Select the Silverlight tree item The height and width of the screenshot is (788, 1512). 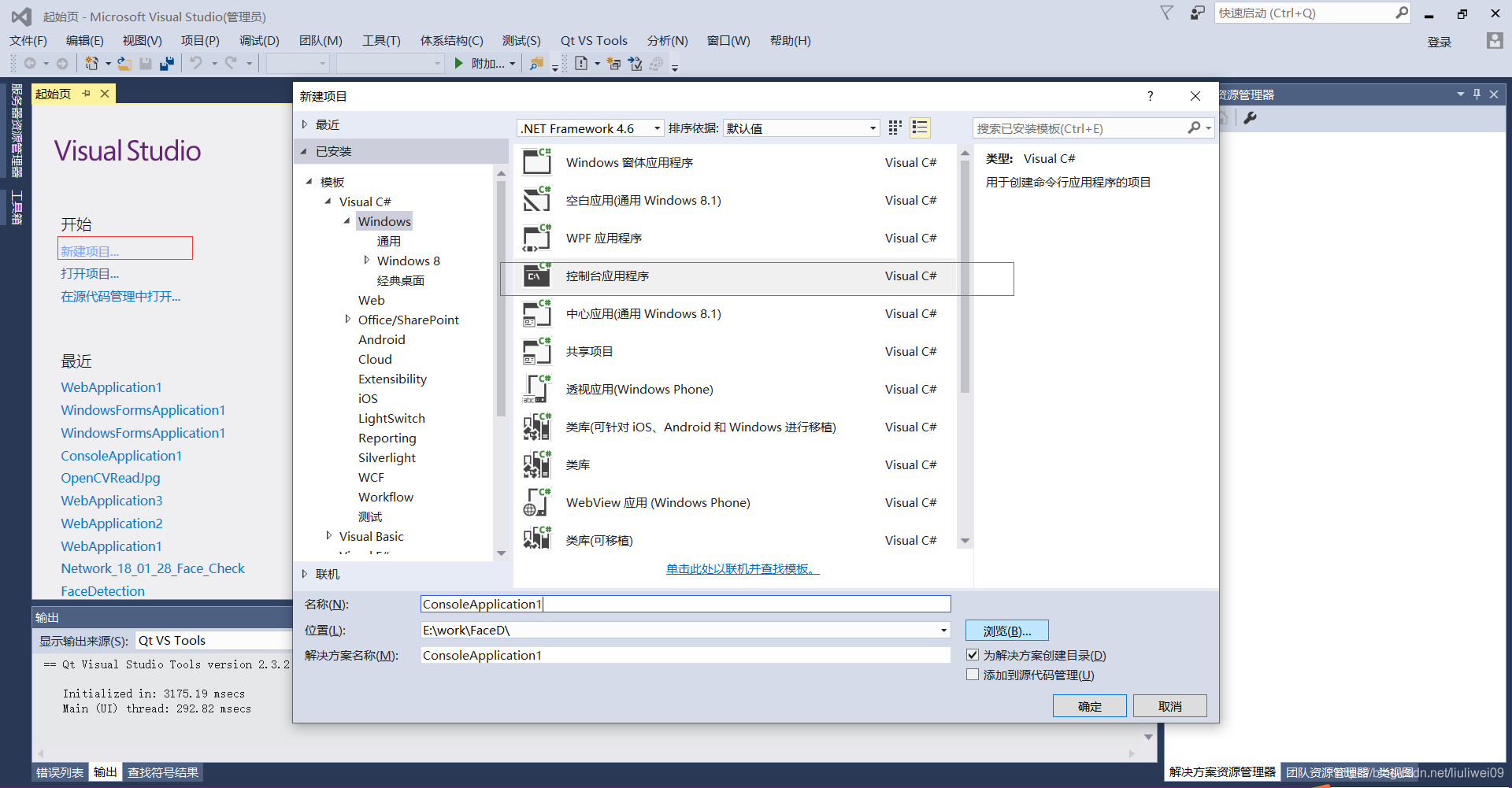387,457
